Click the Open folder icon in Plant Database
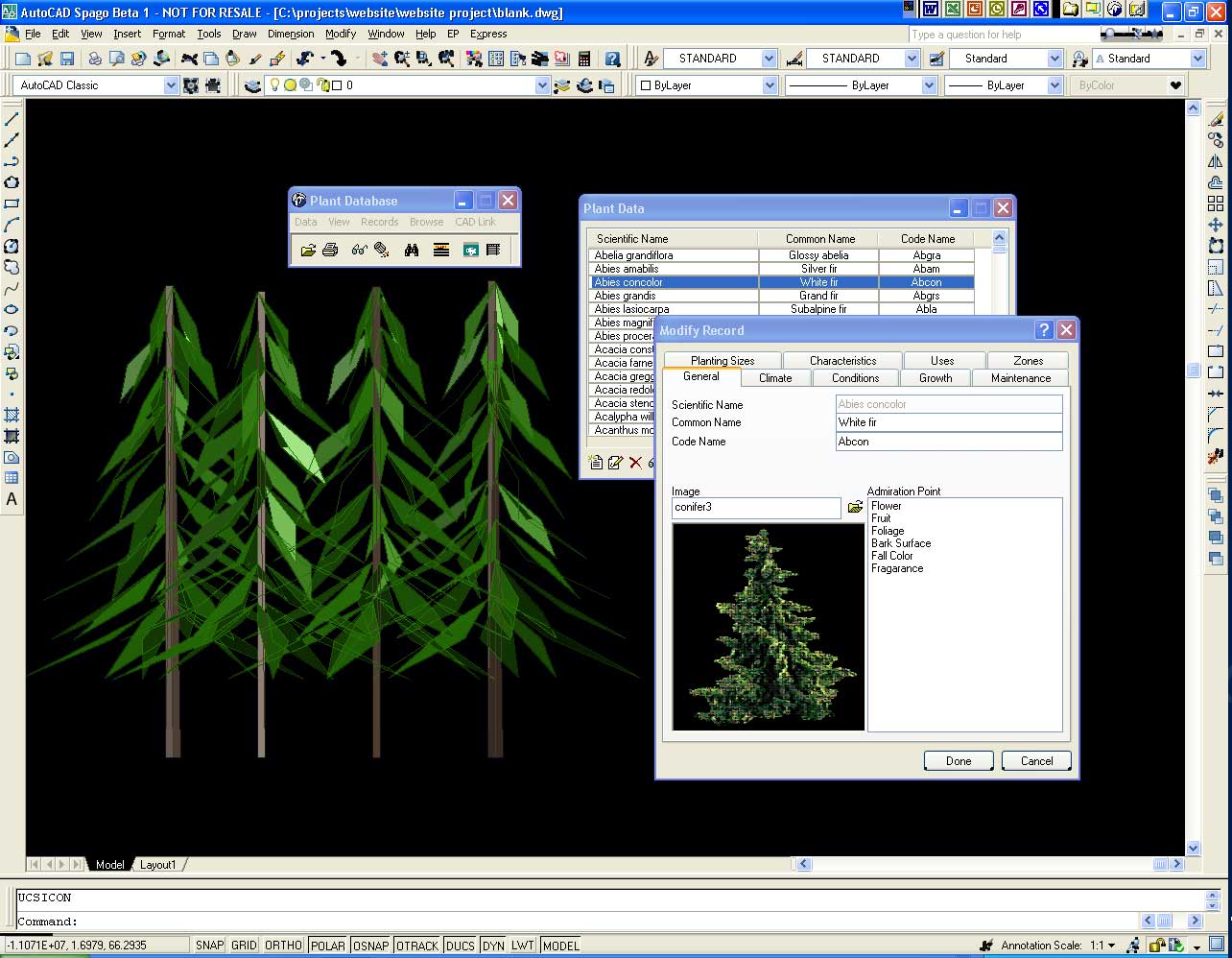 pyautogui.click(x=308, y=250)
